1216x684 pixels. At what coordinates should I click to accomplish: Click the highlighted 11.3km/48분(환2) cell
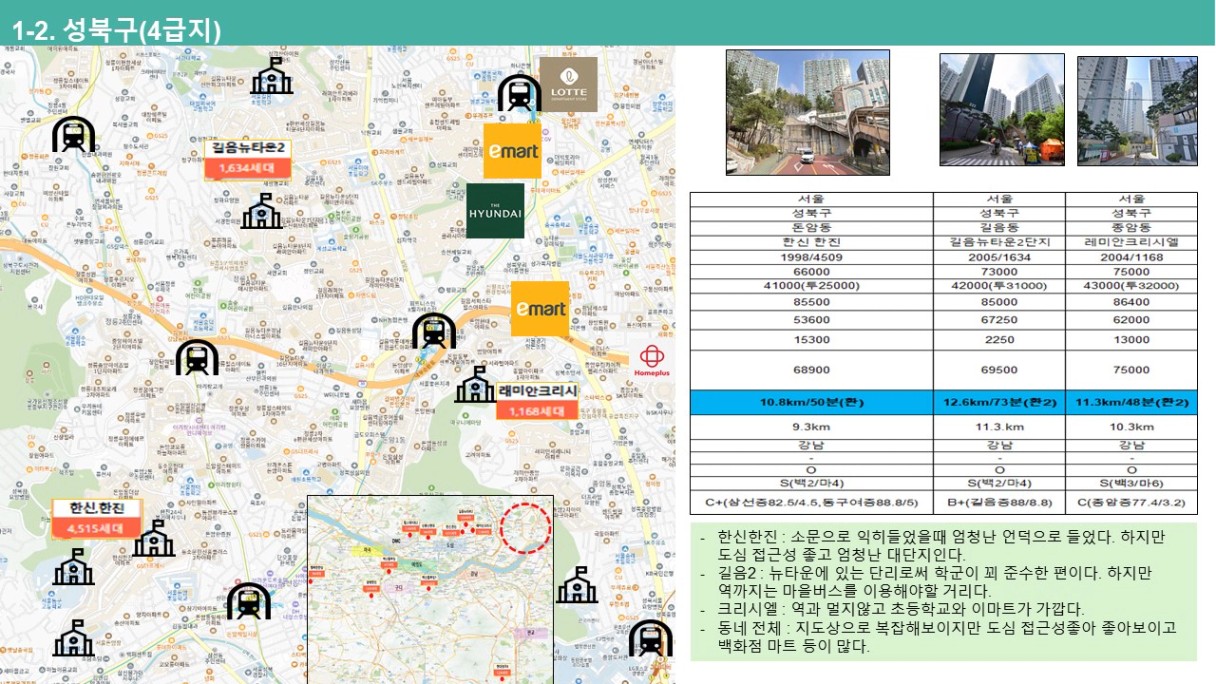[x=1131, y=402]
